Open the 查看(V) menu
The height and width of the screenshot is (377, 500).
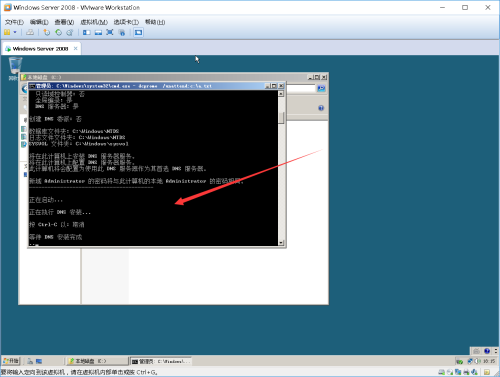(x=64, y=22)
